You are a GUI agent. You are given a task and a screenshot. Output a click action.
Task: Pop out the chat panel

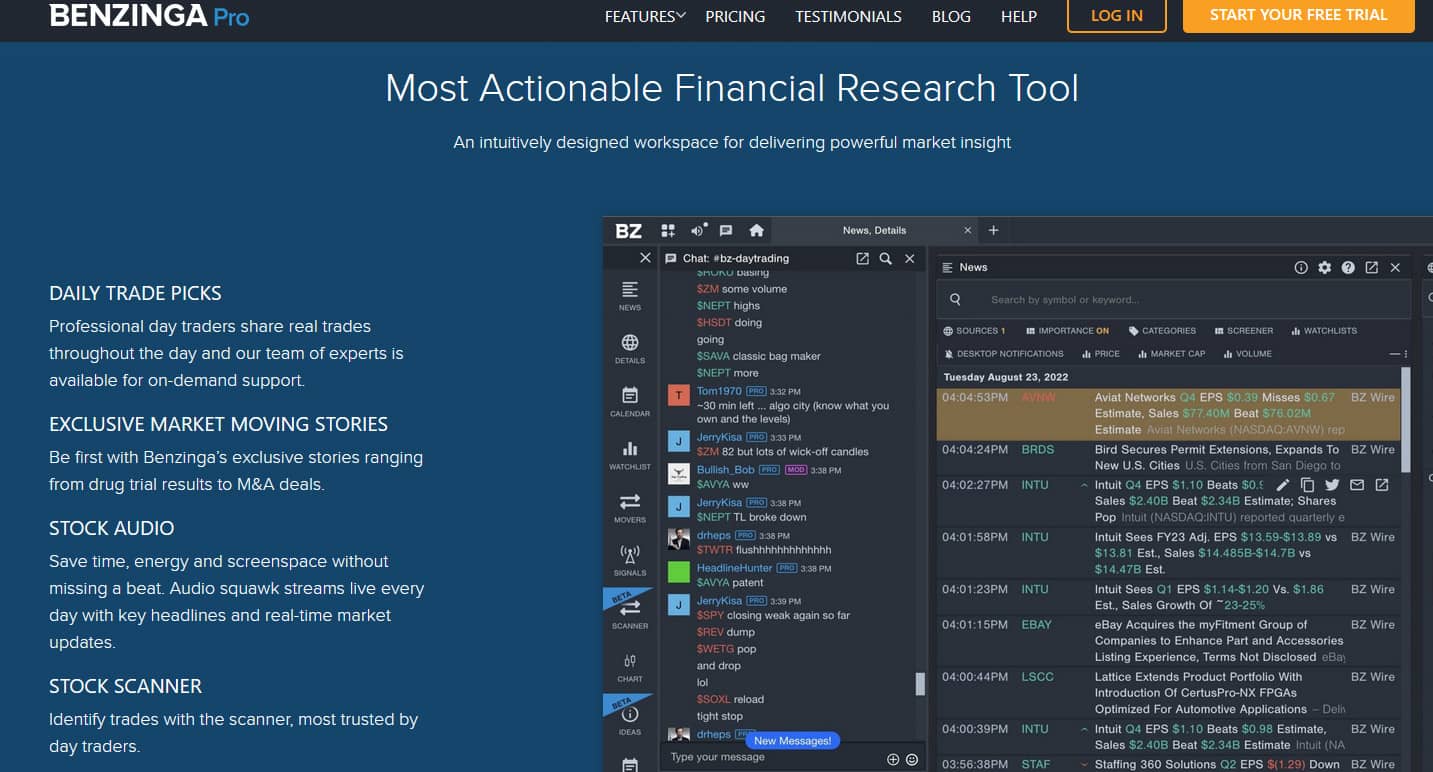862,258
